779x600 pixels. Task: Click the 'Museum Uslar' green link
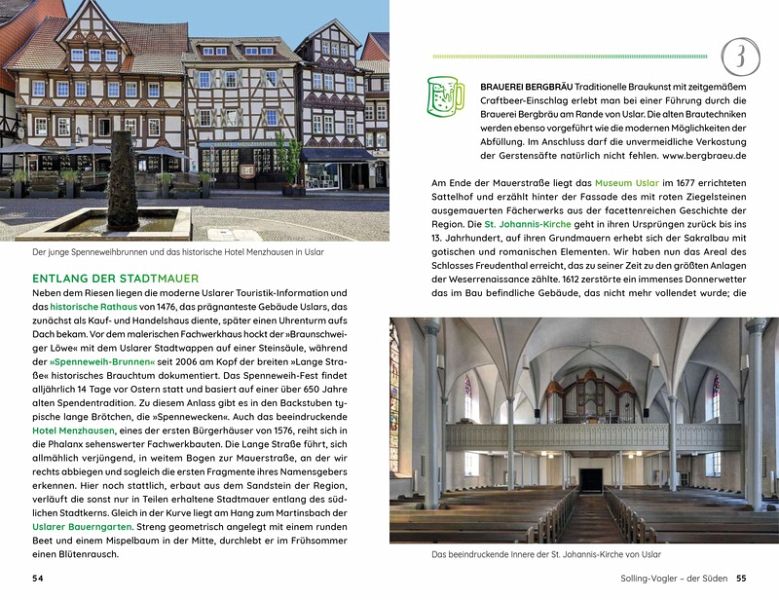coord(627,183)
